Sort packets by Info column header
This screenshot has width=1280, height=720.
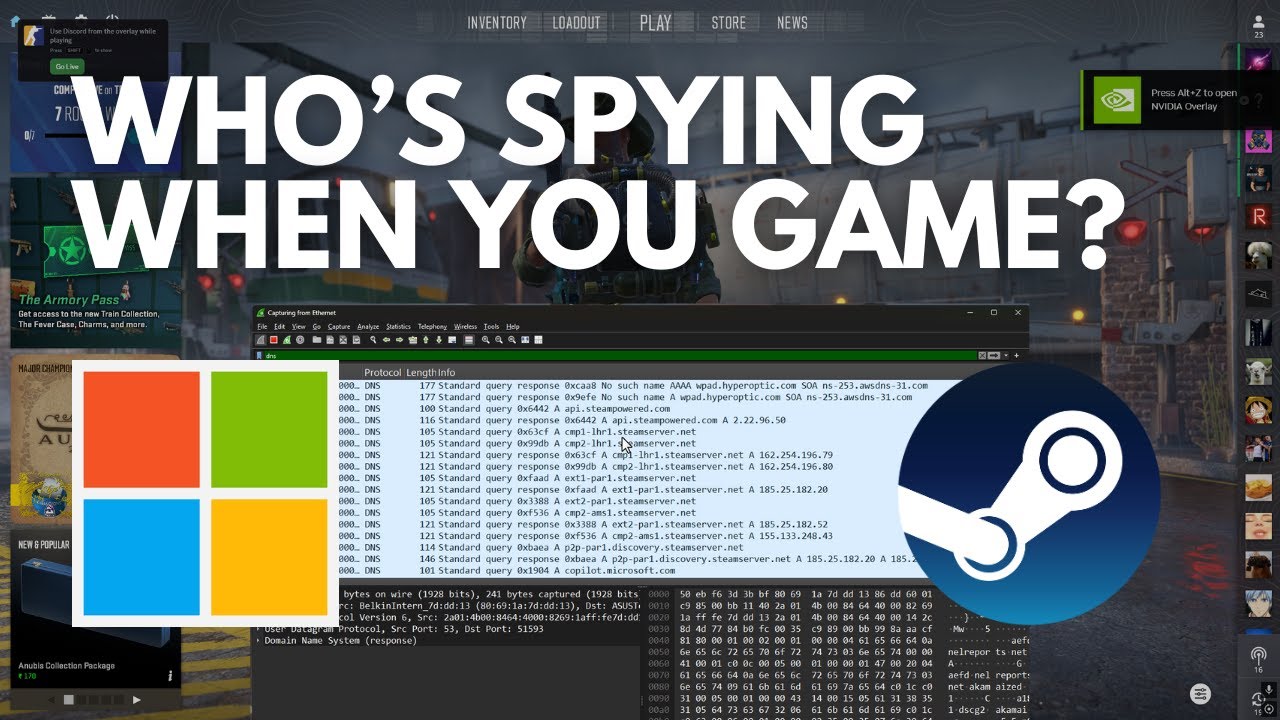coord(446,372)
